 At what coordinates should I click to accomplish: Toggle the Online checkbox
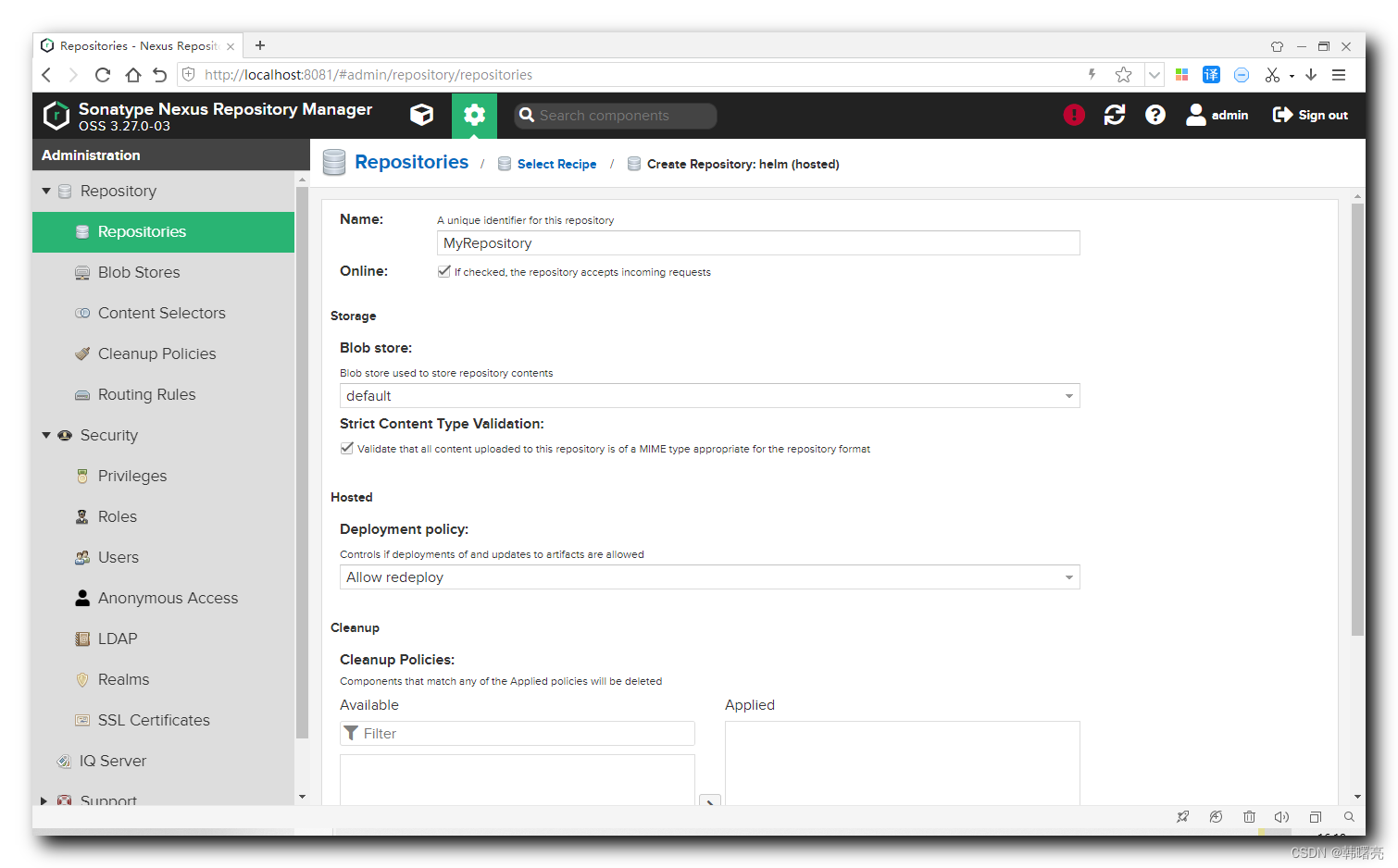(443, 271)
